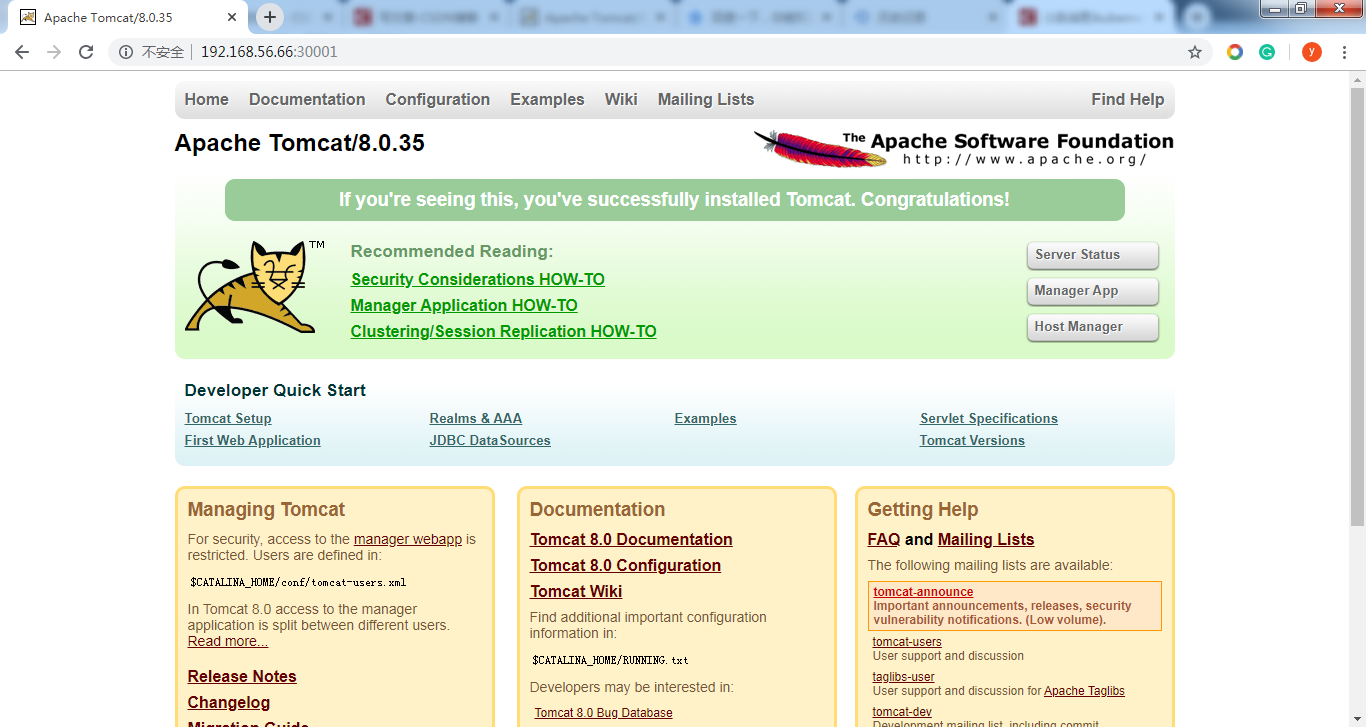Screen dimensions: 1366x727
Task: Click the $CATALINA_HOME/conf/tomcat-users.xml text
Action: (298, 582)
